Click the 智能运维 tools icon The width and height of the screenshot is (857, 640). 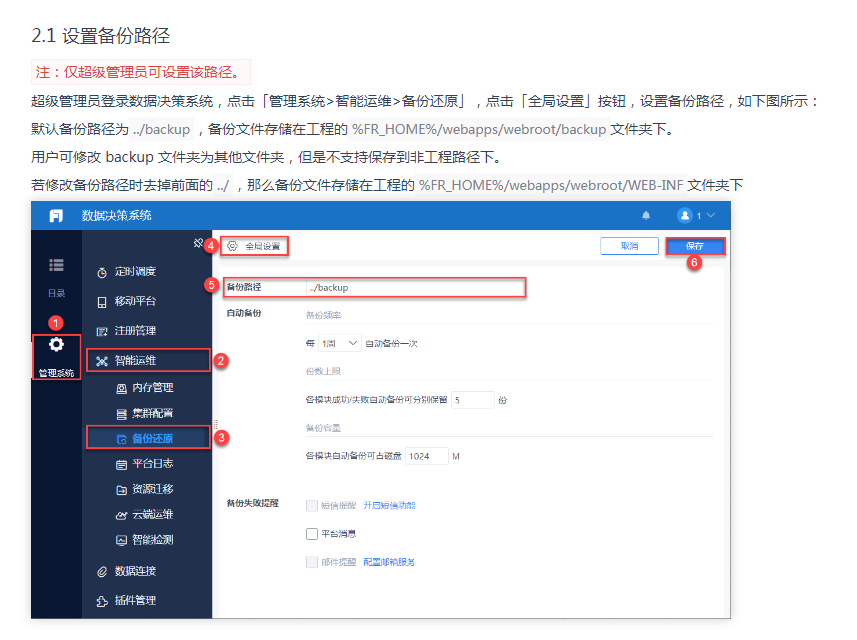point(102,361)
